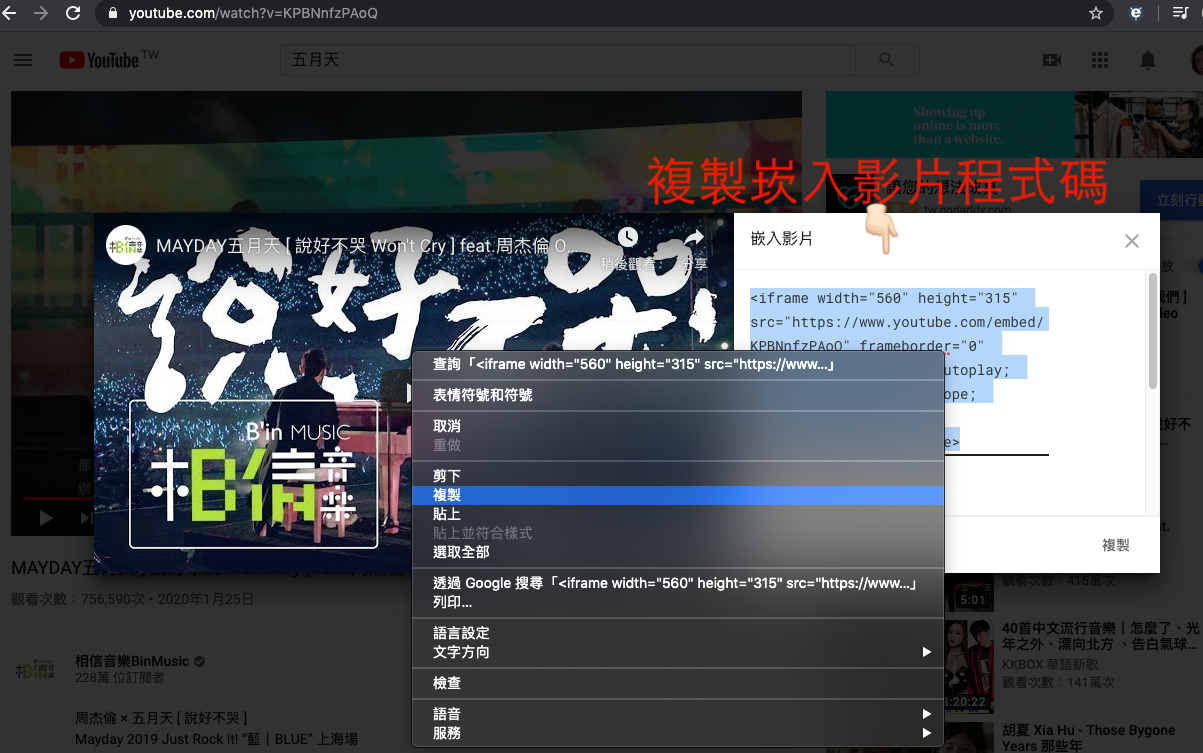Choose 列印... in the context menu
This screenshot has height=753, width=1203.
click(678, 602)
